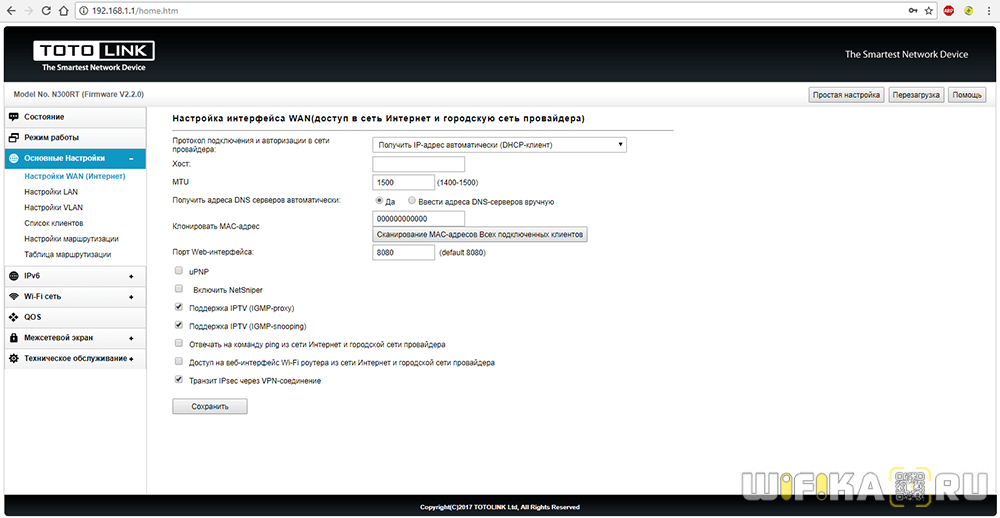Open Настройки LAN submenu item
1000x518 pixels.
(50, 191)
